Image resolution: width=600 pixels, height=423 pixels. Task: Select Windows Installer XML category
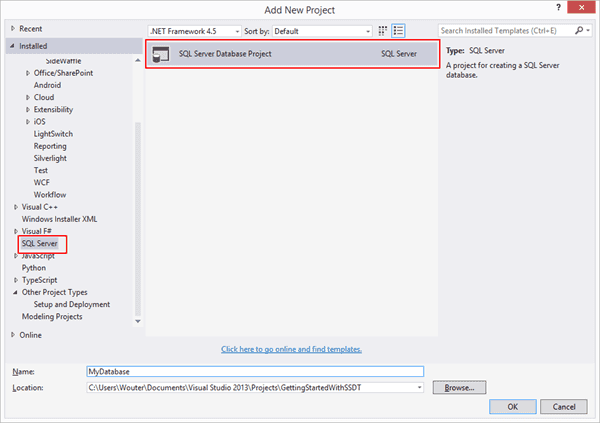[59, 219]
